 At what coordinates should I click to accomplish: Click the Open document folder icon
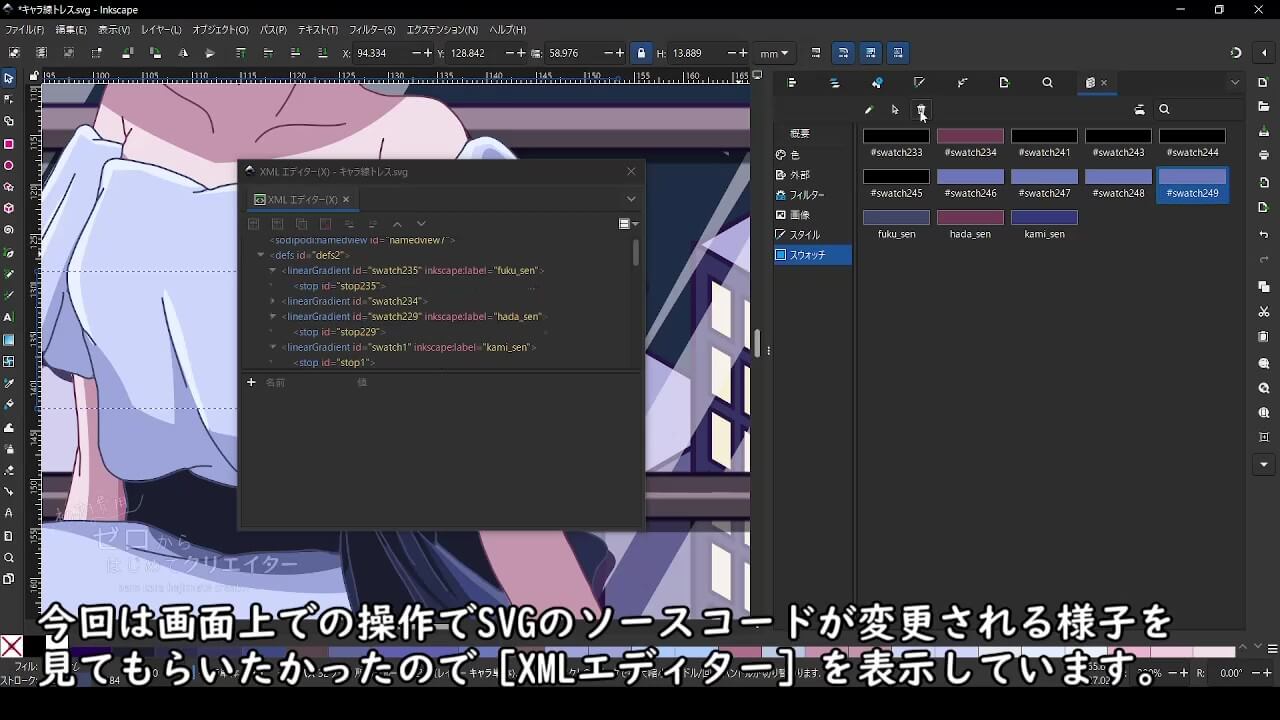point(1264,106)
